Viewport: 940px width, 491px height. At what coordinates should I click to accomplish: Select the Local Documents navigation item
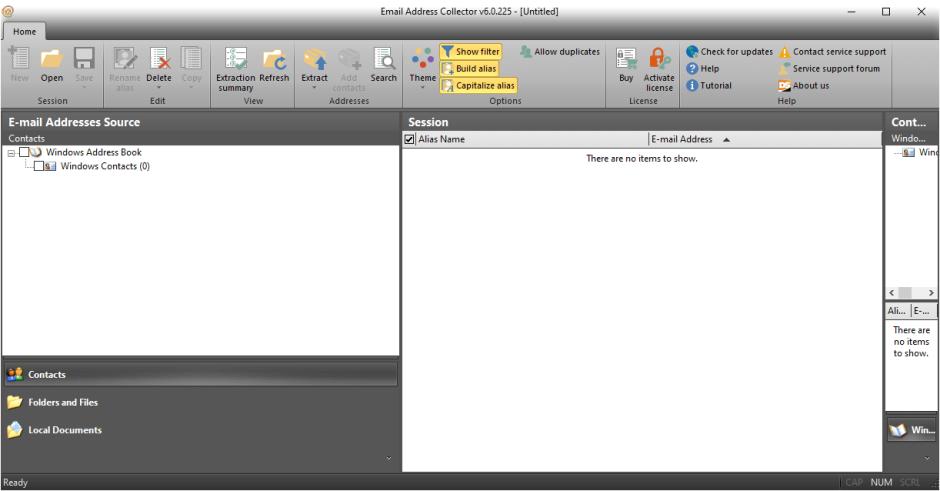(200, 430)
